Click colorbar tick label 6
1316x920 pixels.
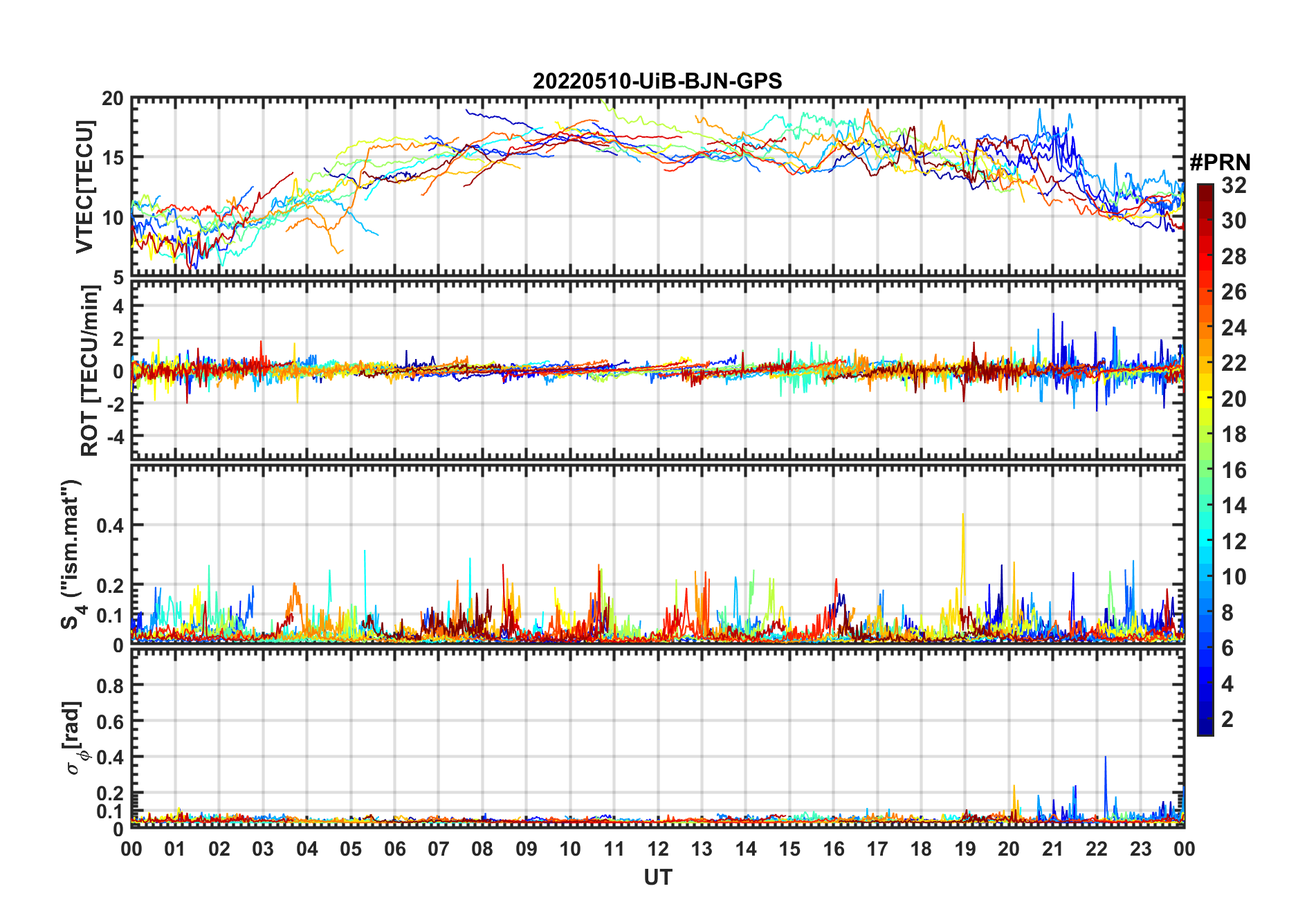1227,648
